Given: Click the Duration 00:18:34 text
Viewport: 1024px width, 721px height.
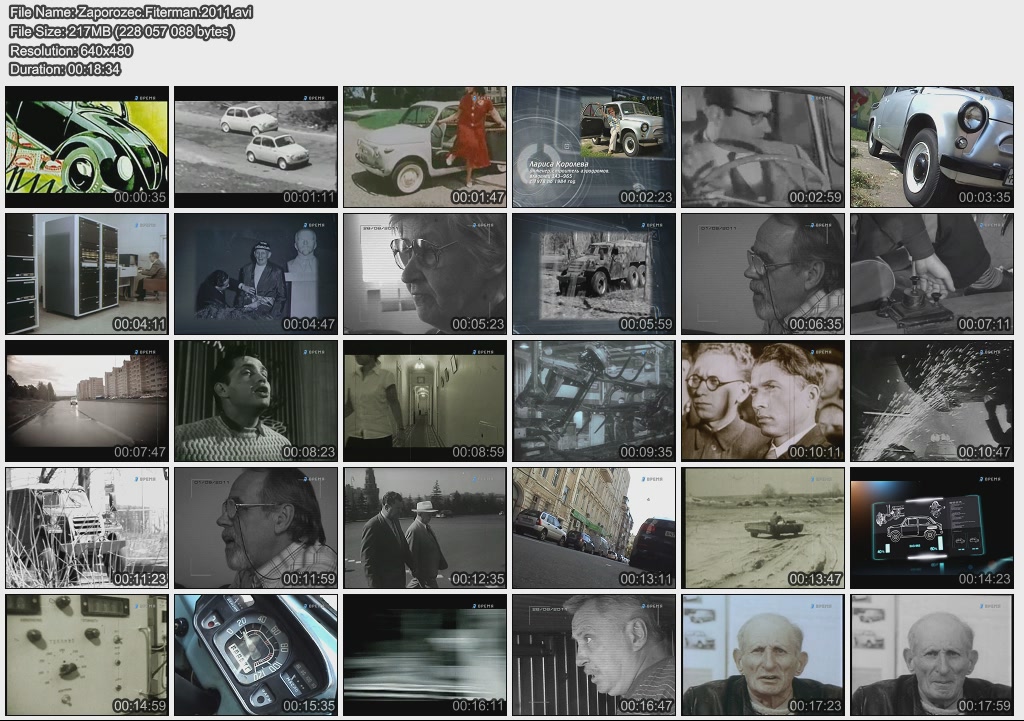Looking at the screenshot, I should [x=65, y=69].
